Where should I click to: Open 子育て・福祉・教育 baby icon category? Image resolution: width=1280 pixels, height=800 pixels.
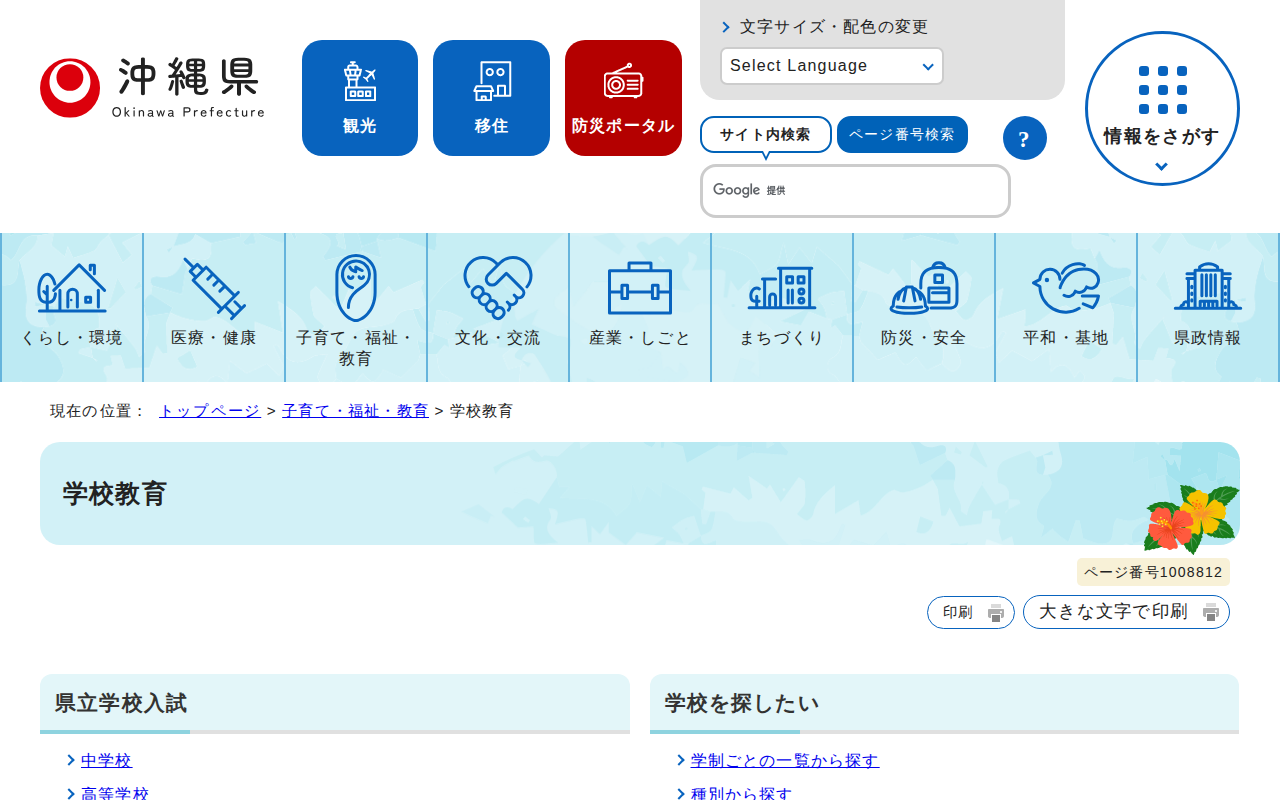click(355, 289)
